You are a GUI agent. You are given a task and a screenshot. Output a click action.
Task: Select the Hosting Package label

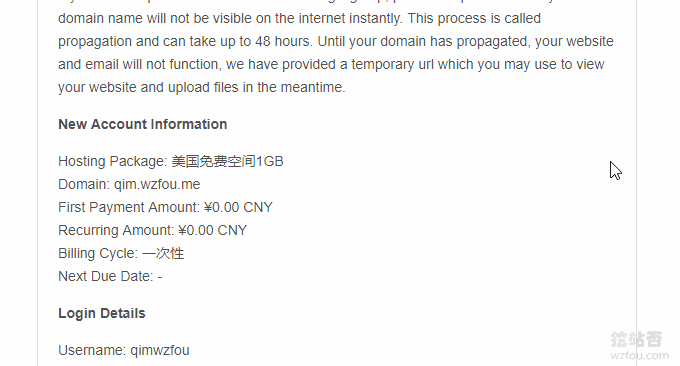coord(113,161)
